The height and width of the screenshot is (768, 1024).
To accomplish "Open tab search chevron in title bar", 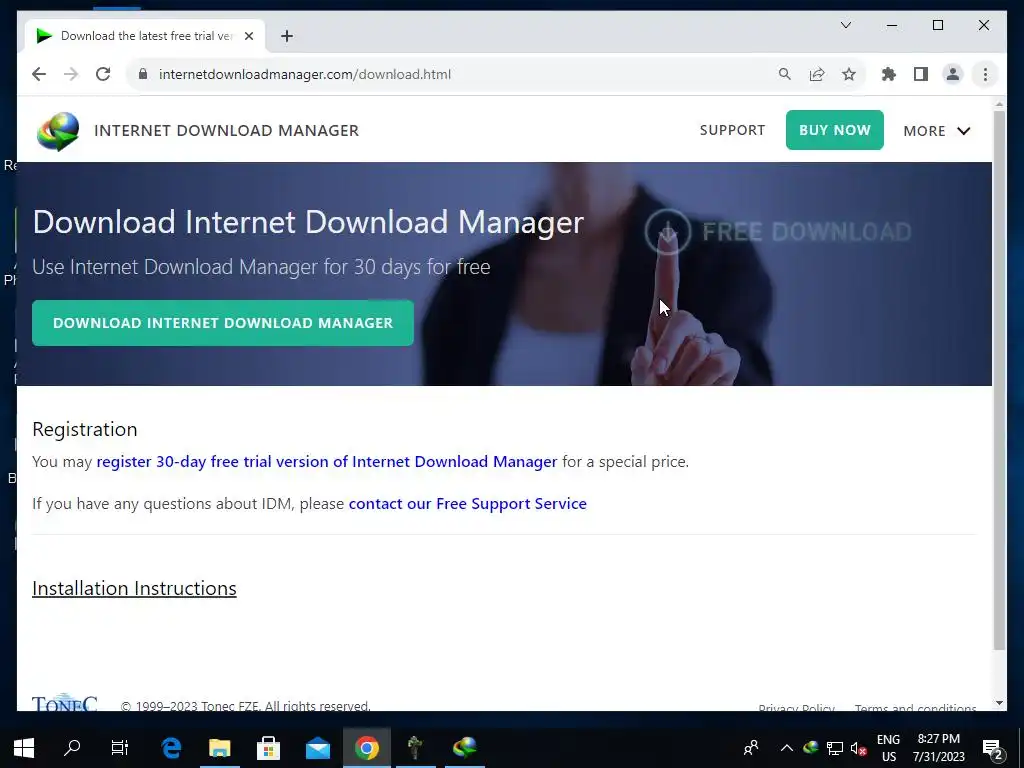I will click(846, 25).
